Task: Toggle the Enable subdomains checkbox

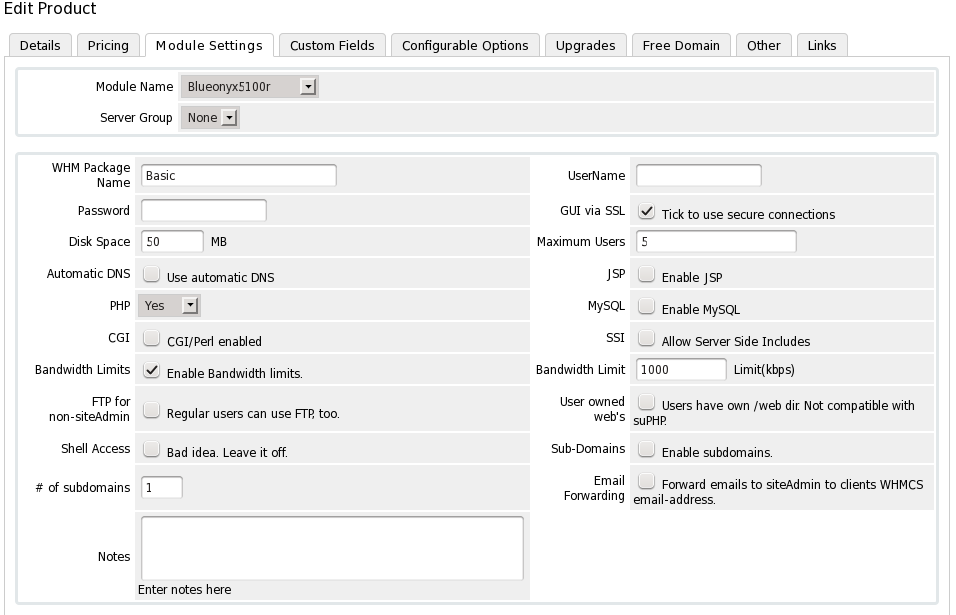Action: click(x=646, y=450)
